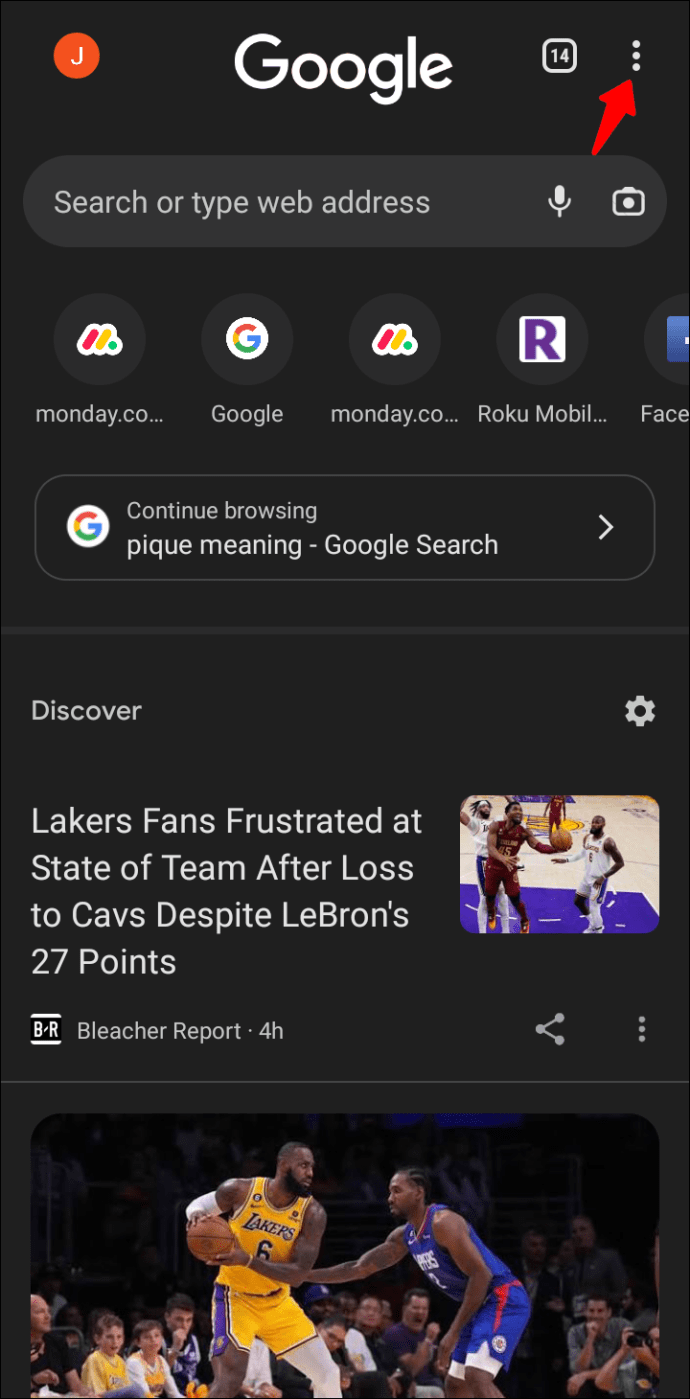Open Google Lens camera search
The width and height of the screenshot is (690, 1399).
628,202
